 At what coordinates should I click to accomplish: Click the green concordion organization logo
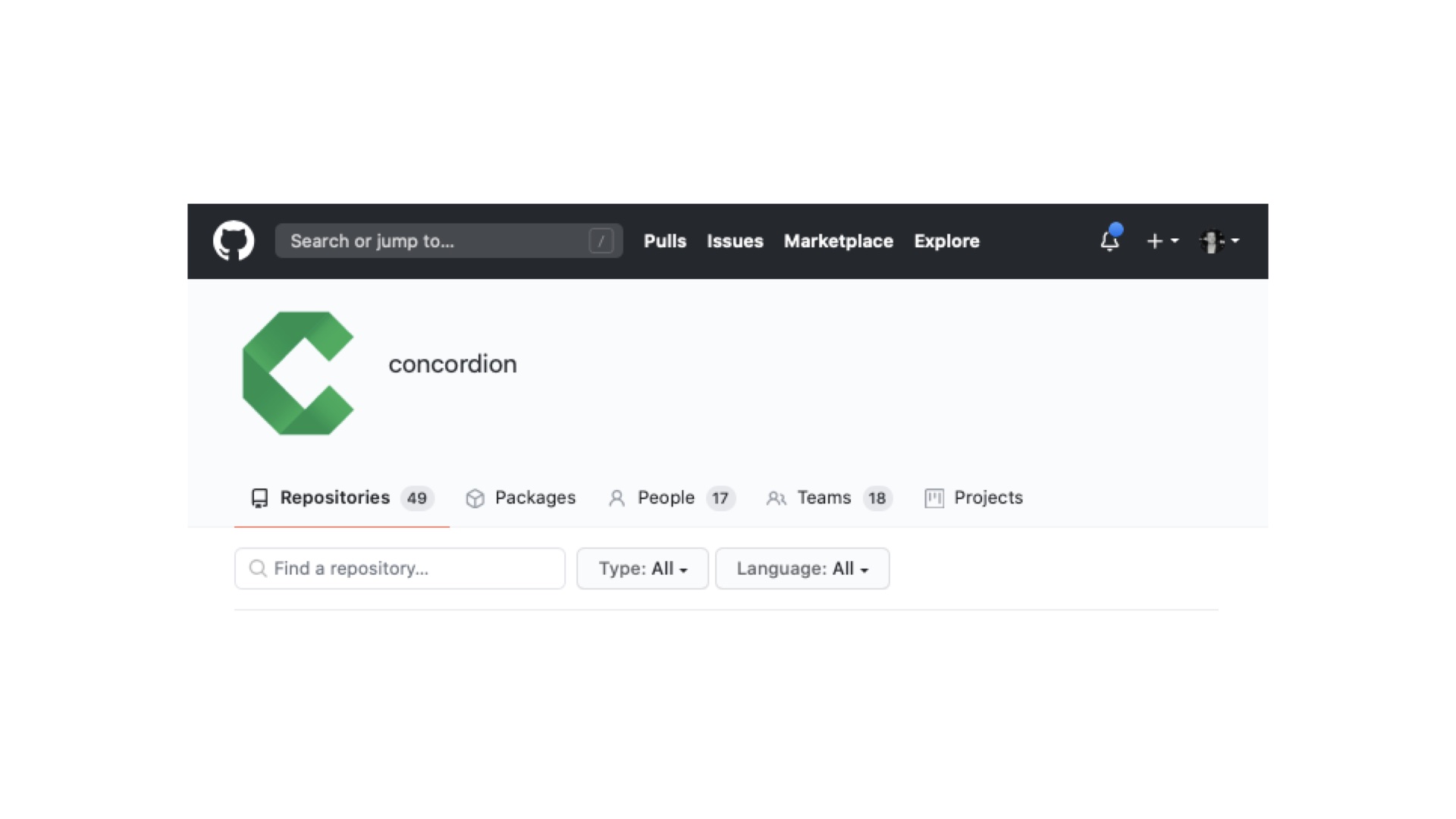(x=298, y=373)
